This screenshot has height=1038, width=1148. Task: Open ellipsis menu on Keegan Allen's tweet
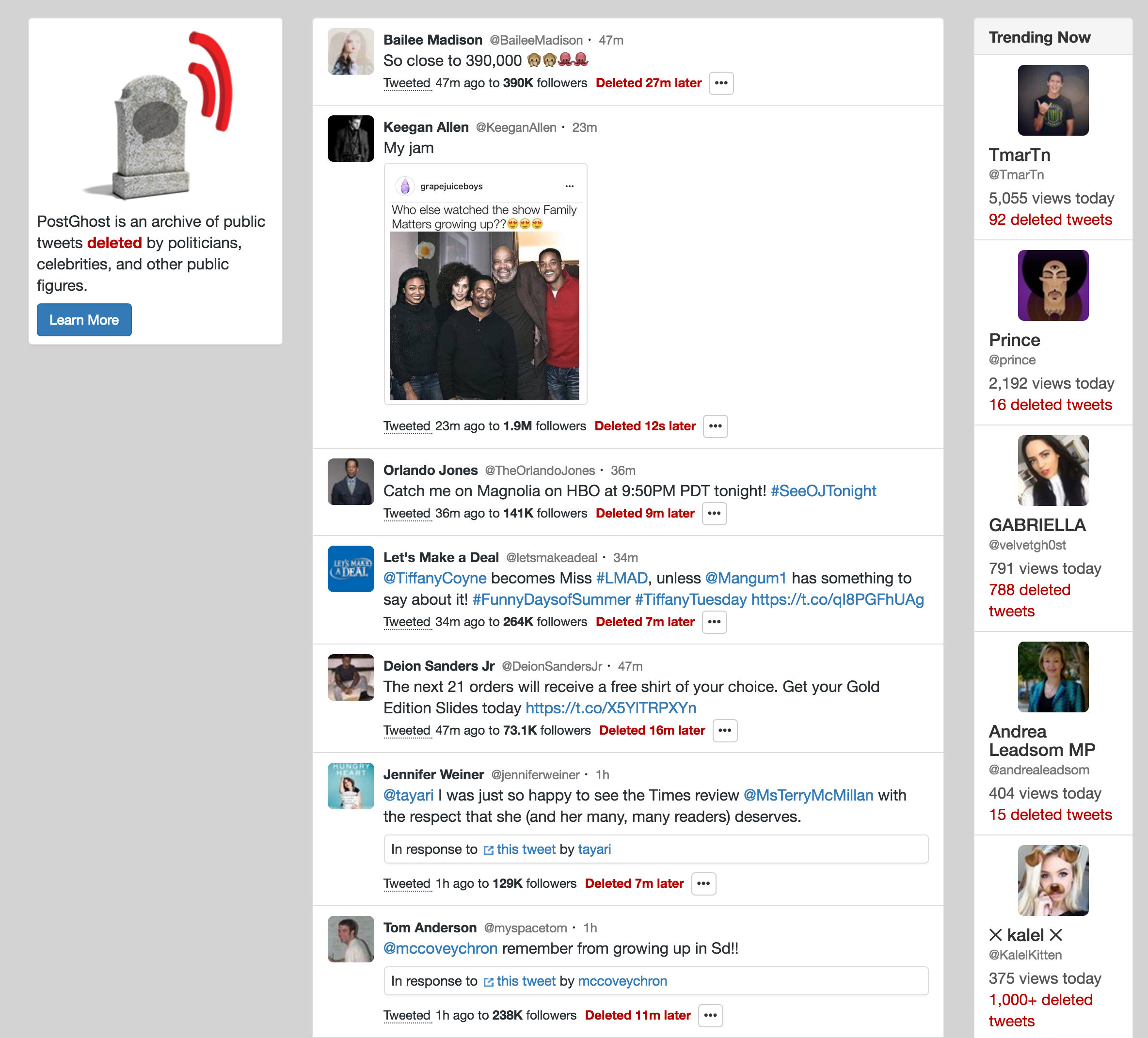click(x=715, y=426)
